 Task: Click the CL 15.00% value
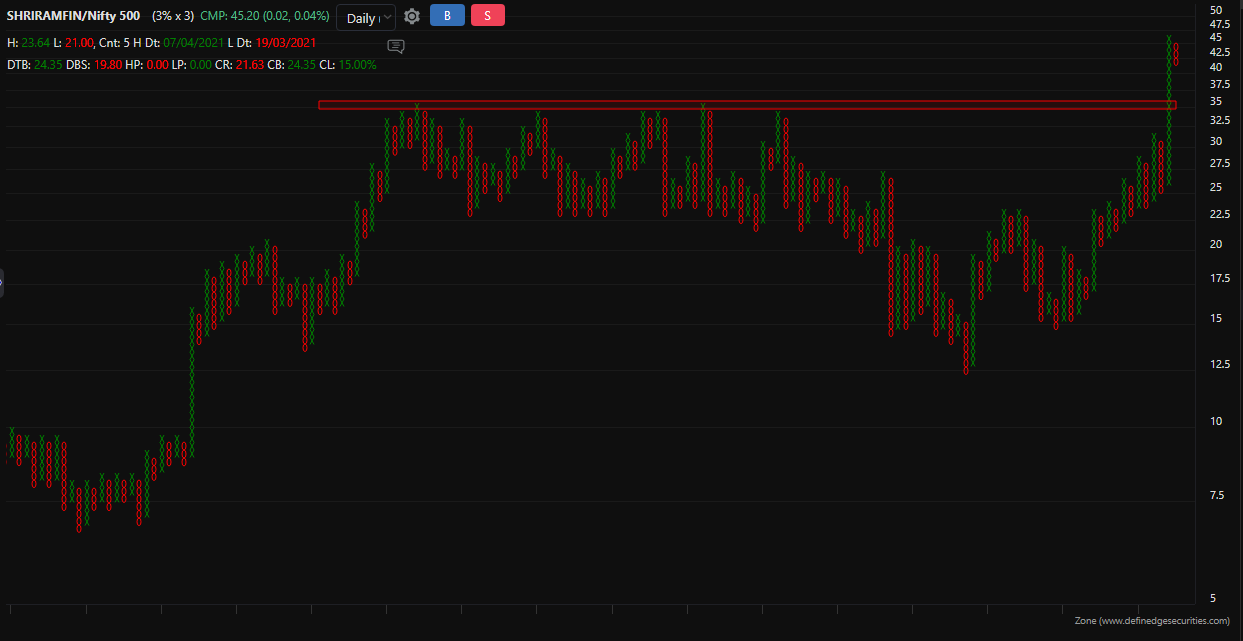[358, 65]
